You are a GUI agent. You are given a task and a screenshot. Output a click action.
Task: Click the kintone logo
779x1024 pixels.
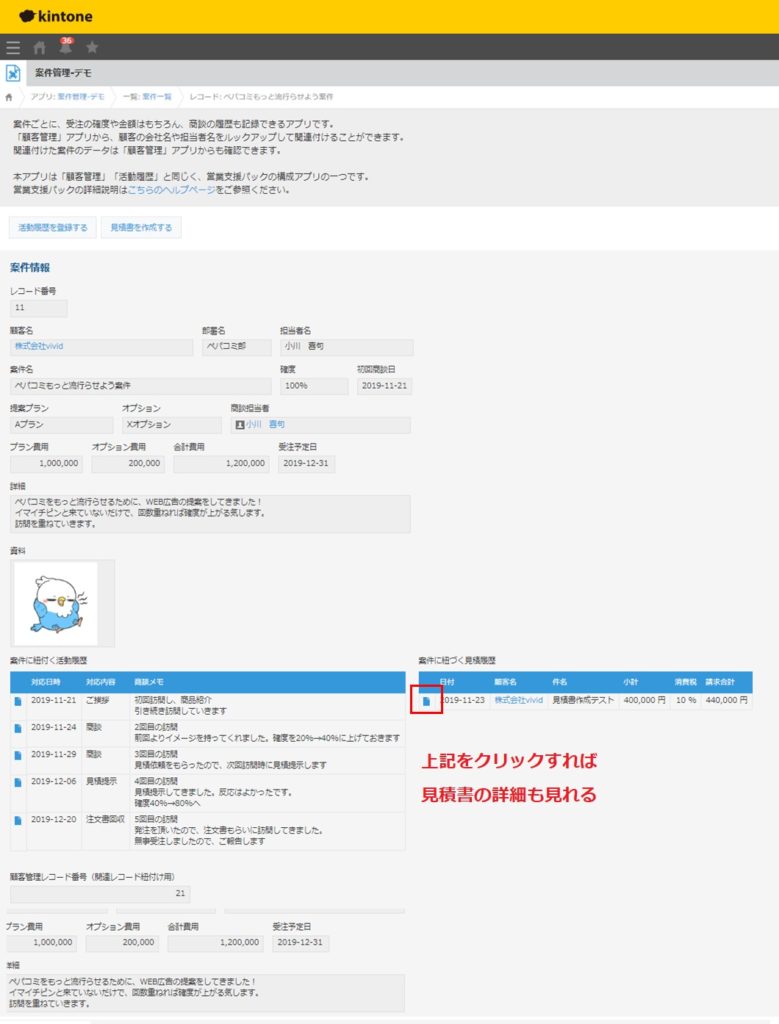56,16
